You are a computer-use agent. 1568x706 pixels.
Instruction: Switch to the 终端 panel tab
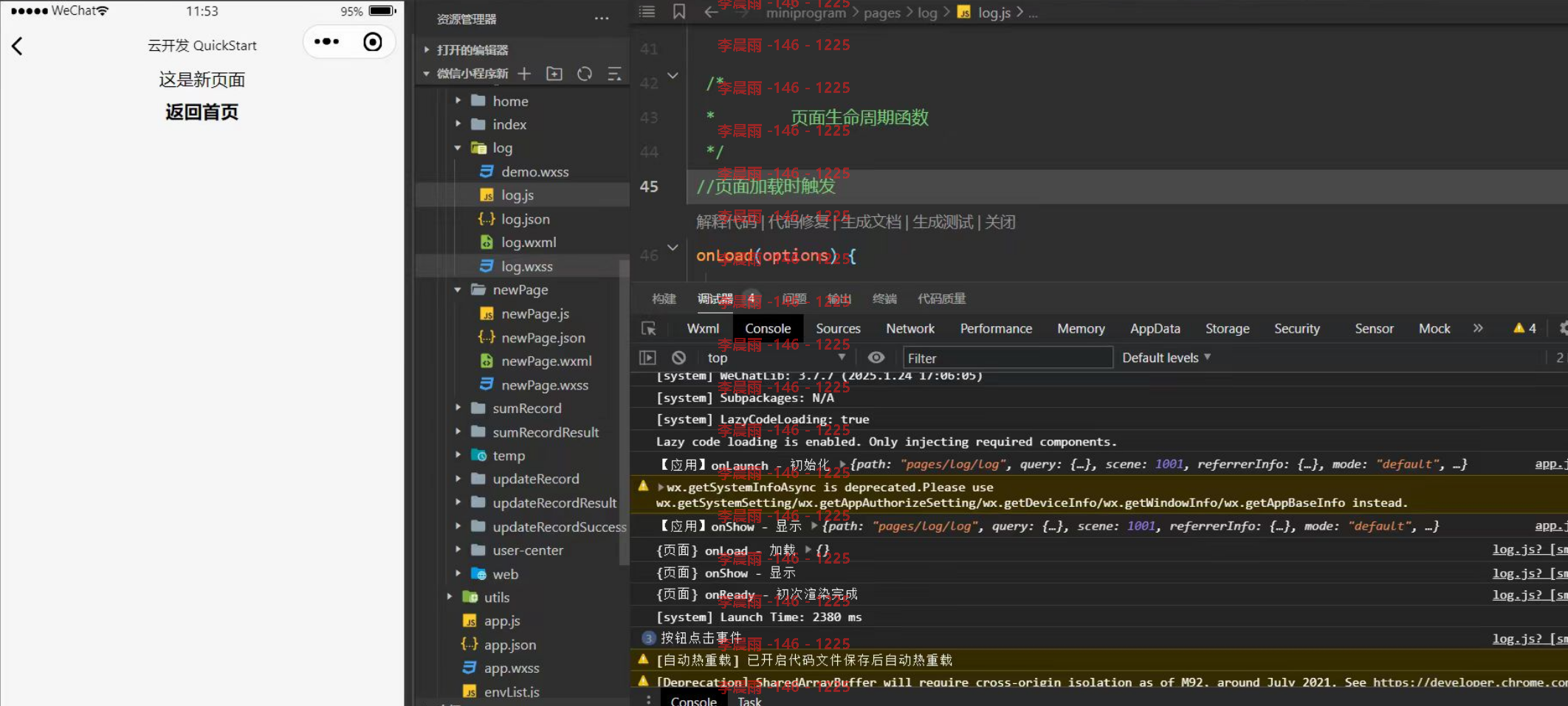click(x=884, y=299)
